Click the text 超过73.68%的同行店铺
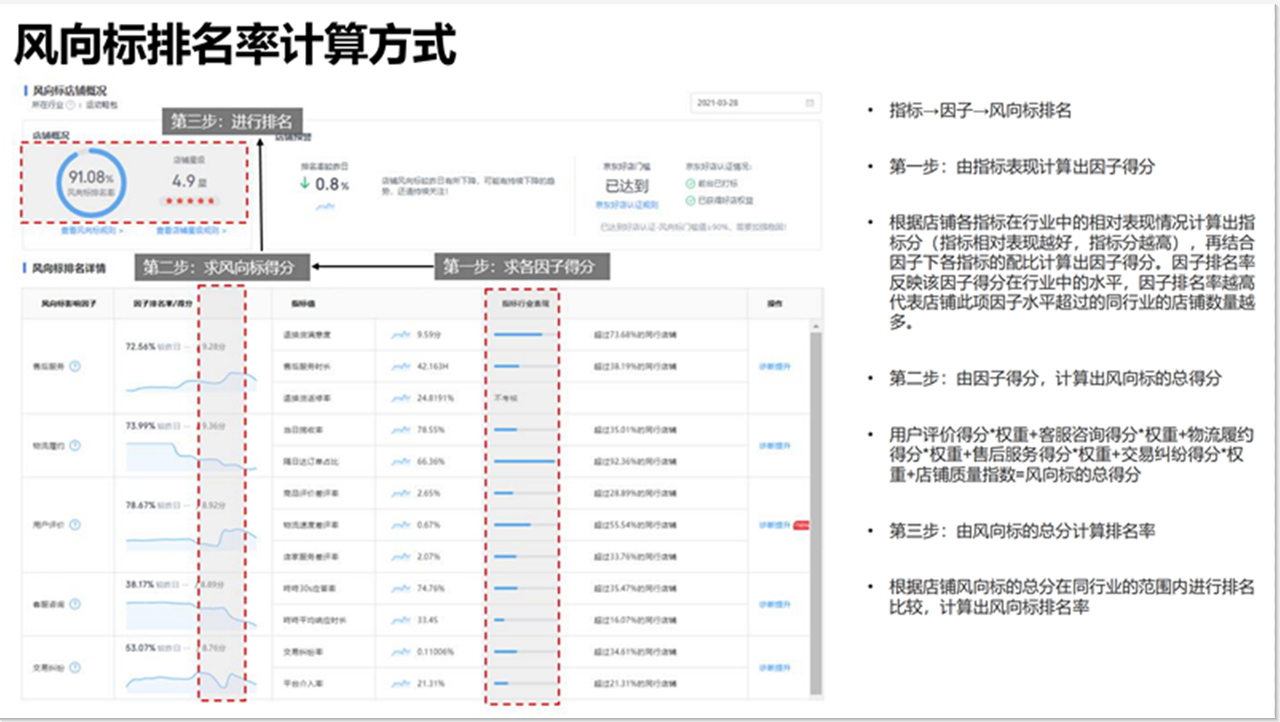1280x722 pixels. pos(636,334)
